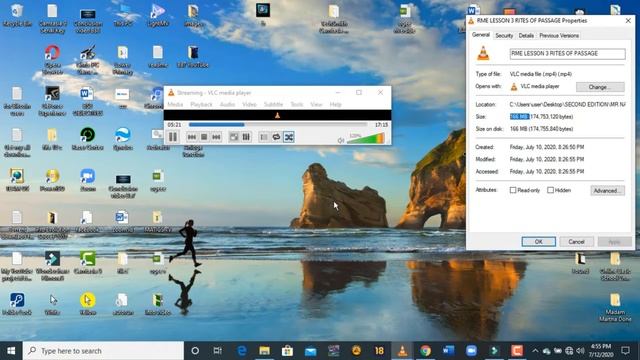
Task: Open Google Chrome from taskbar
Action: [425, 351]
